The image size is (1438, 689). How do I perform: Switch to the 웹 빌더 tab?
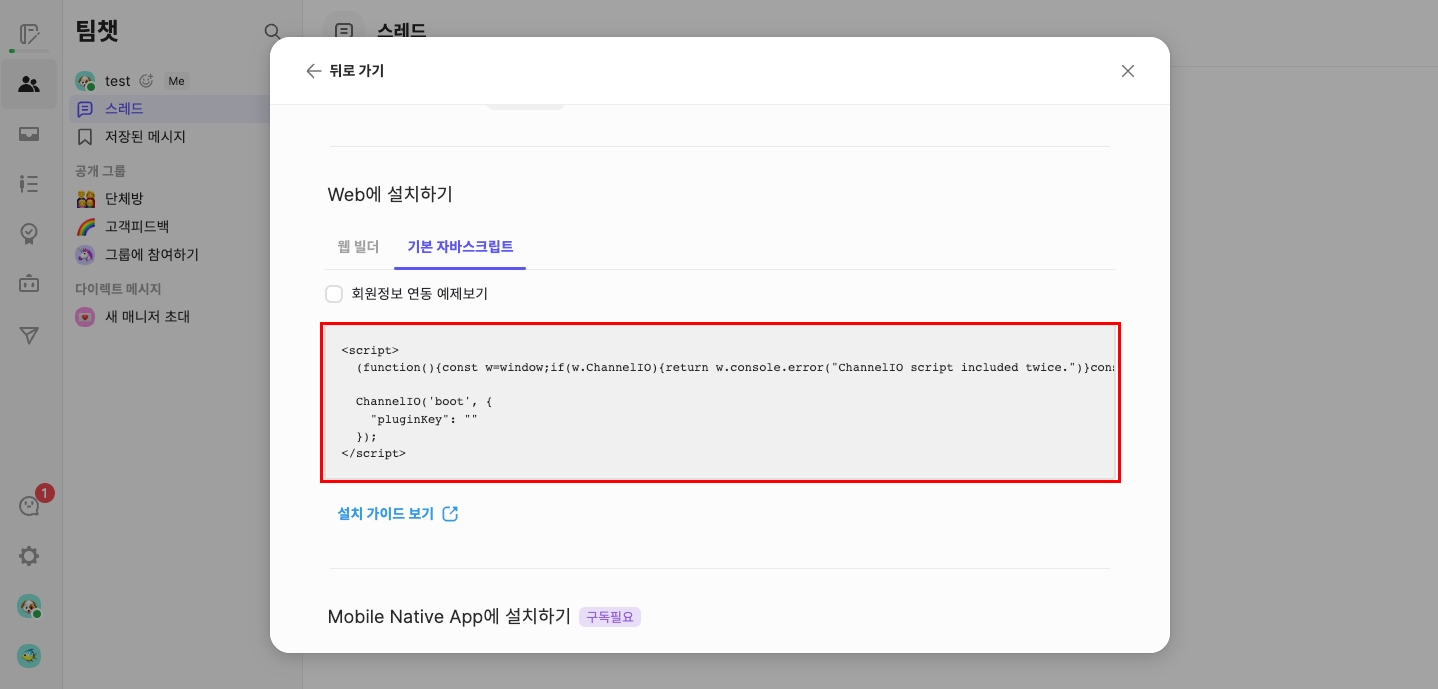358,247
